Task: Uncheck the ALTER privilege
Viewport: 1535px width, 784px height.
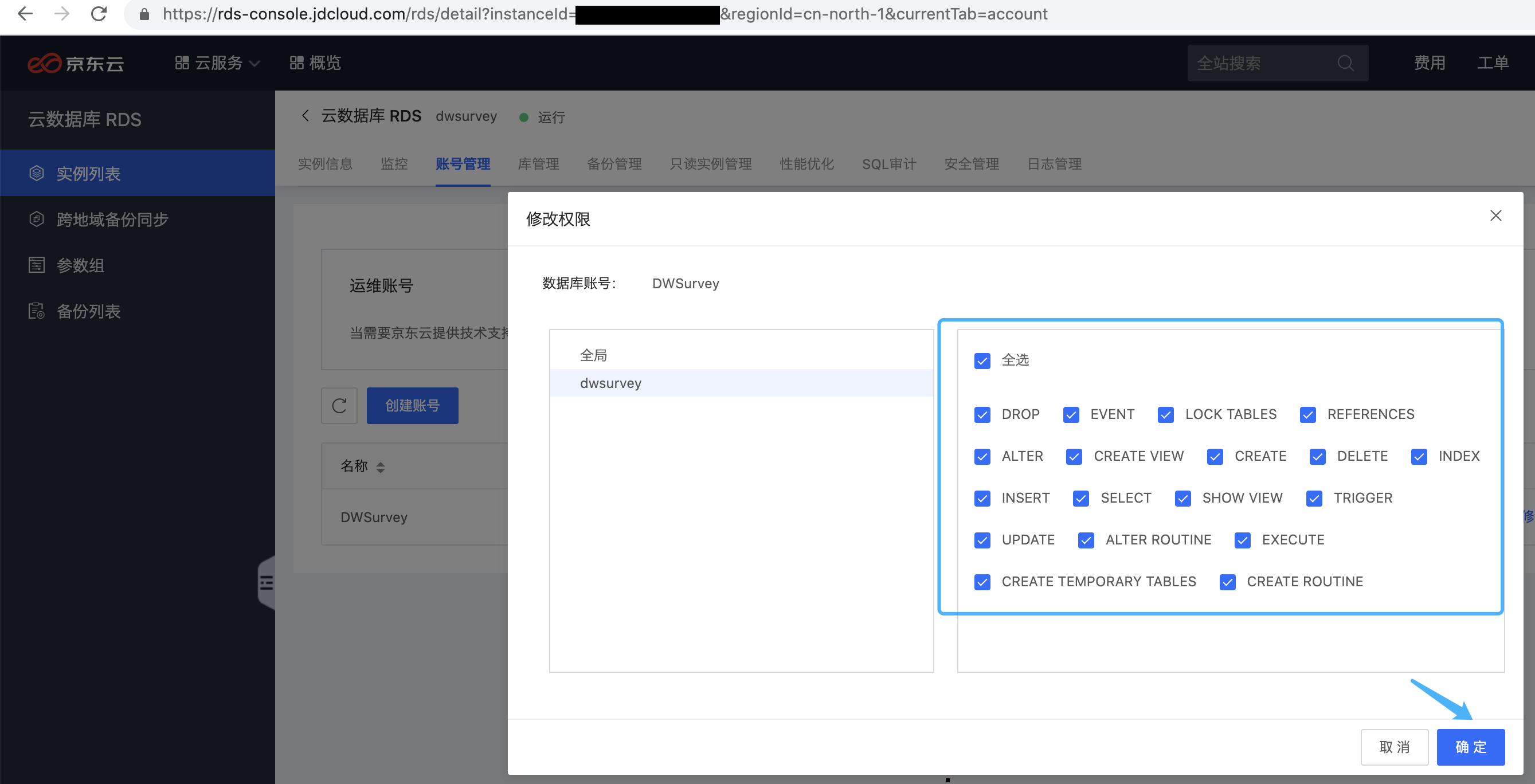Action: pyautogui.click(x=982, y=456)
